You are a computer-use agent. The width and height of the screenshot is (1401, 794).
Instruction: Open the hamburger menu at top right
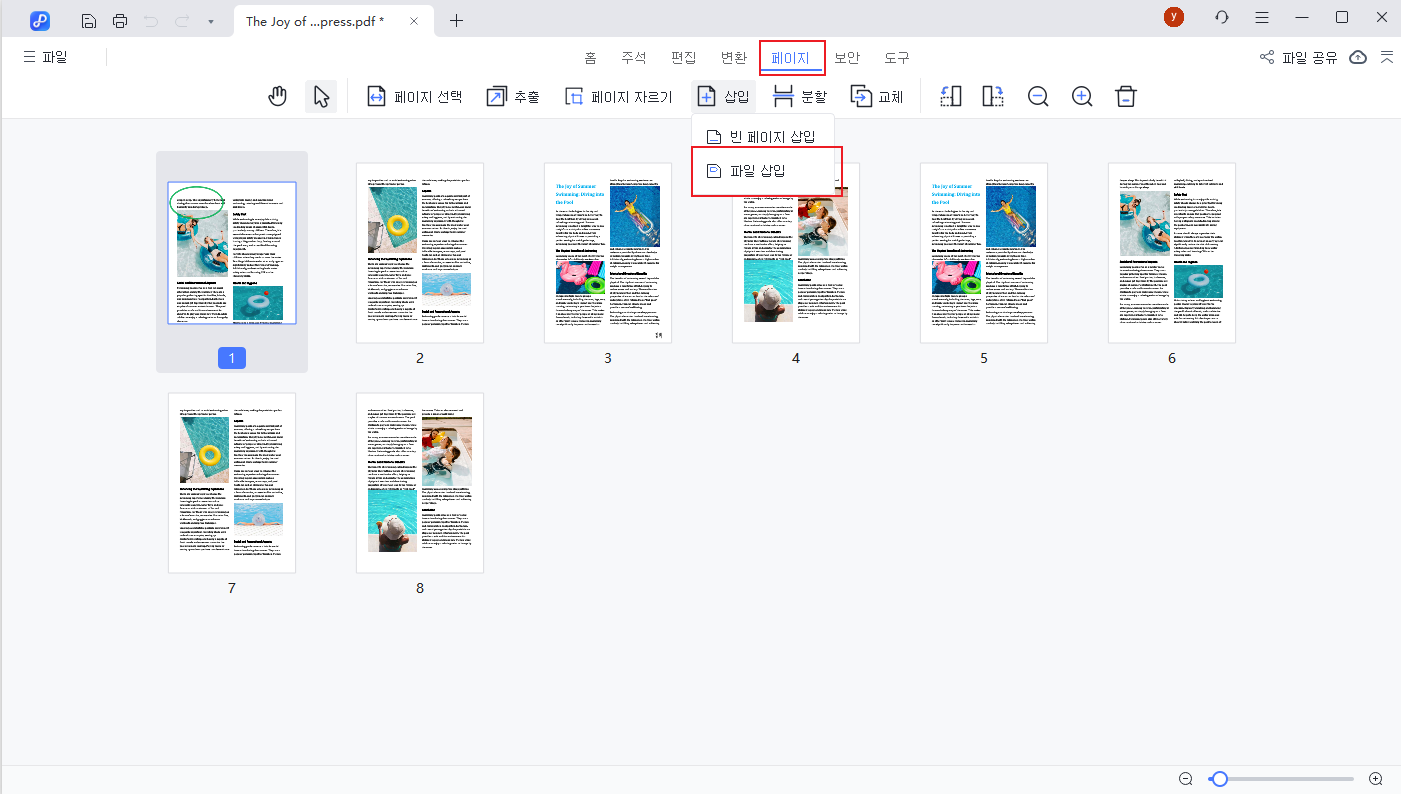(1261, 17)
